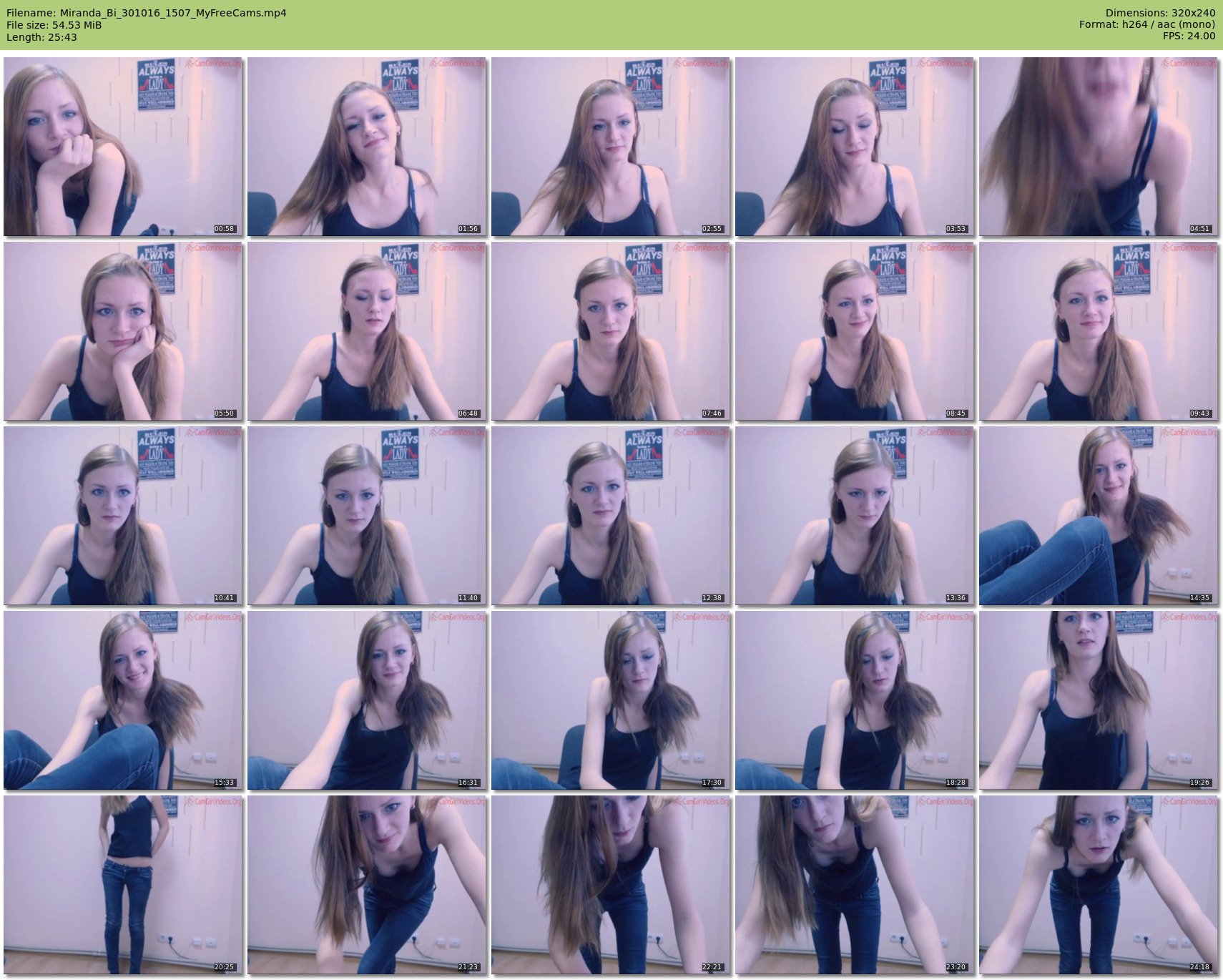
Task: Open the thumbnail at 02:55
Action: point(611,147)
